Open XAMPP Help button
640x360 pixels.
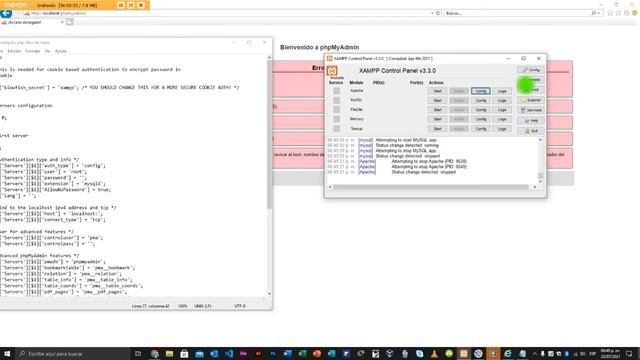[x=531, y=120]
